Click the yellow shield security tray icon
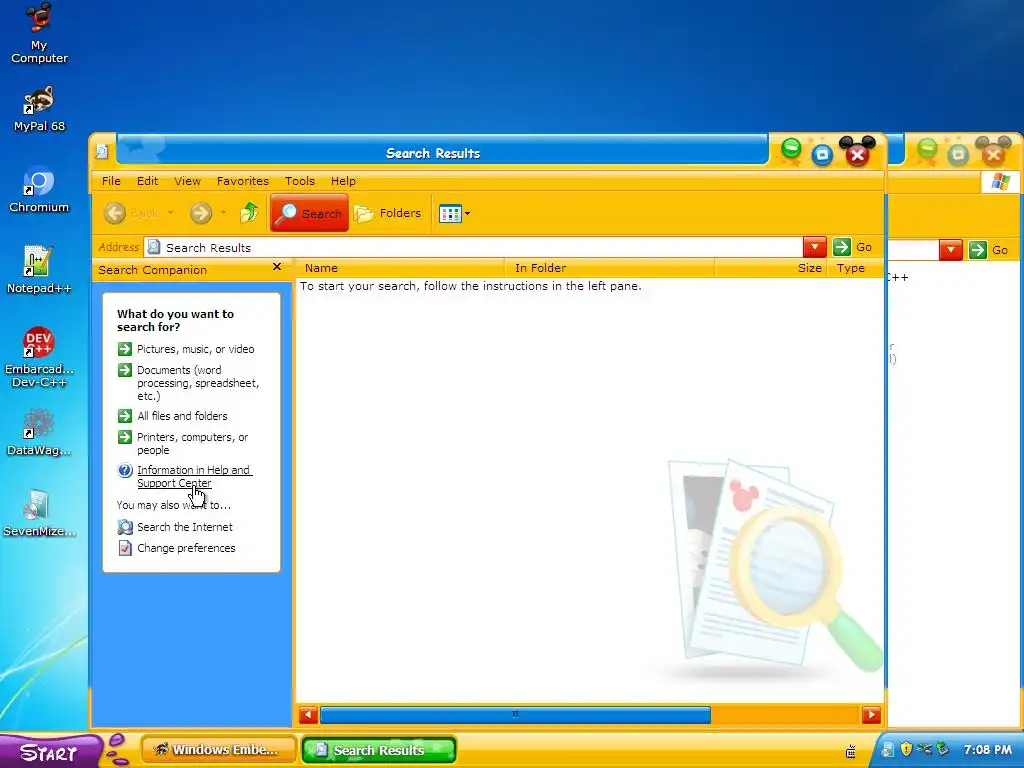Image resolution: width=1024 pixels, height=768 pixels. coord(906,749)
